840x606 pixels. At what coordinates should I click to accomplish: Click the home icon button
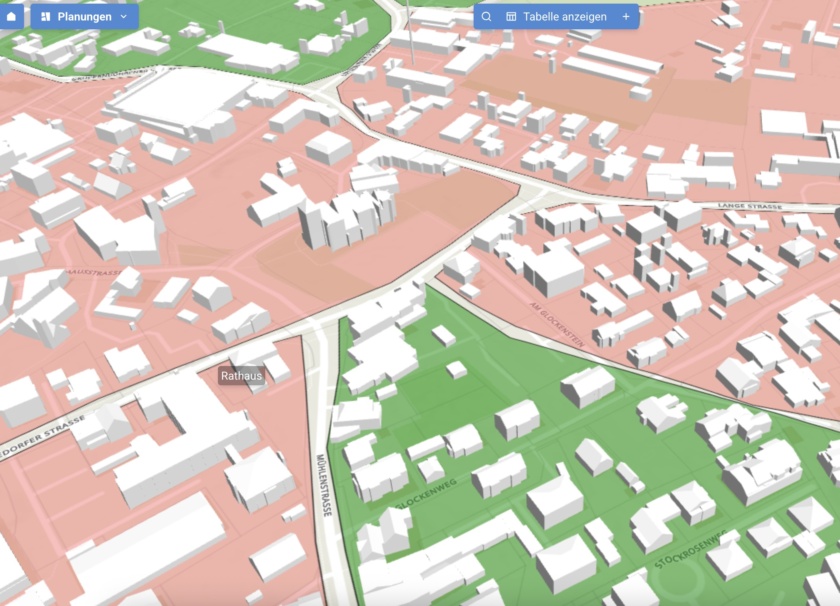tap(11, 16)
